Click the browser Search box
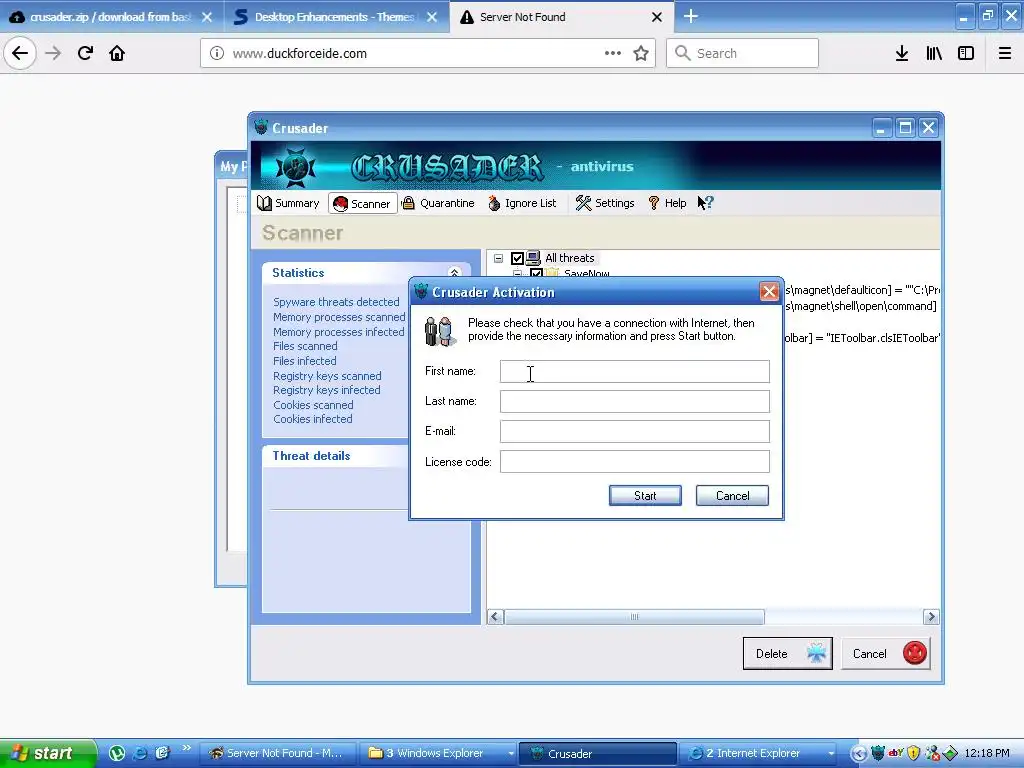The image size is (1024, 768). [x=743, y=53]
